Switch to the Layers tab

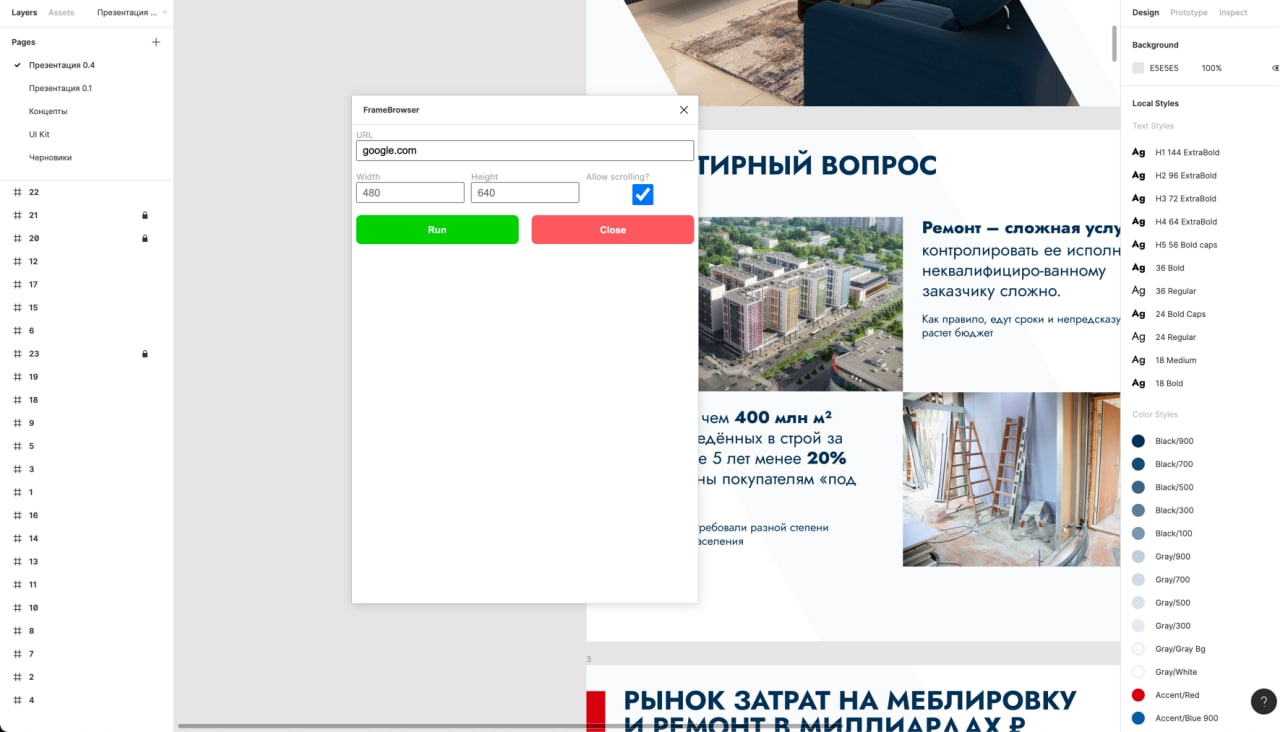[x=24, y=13]
